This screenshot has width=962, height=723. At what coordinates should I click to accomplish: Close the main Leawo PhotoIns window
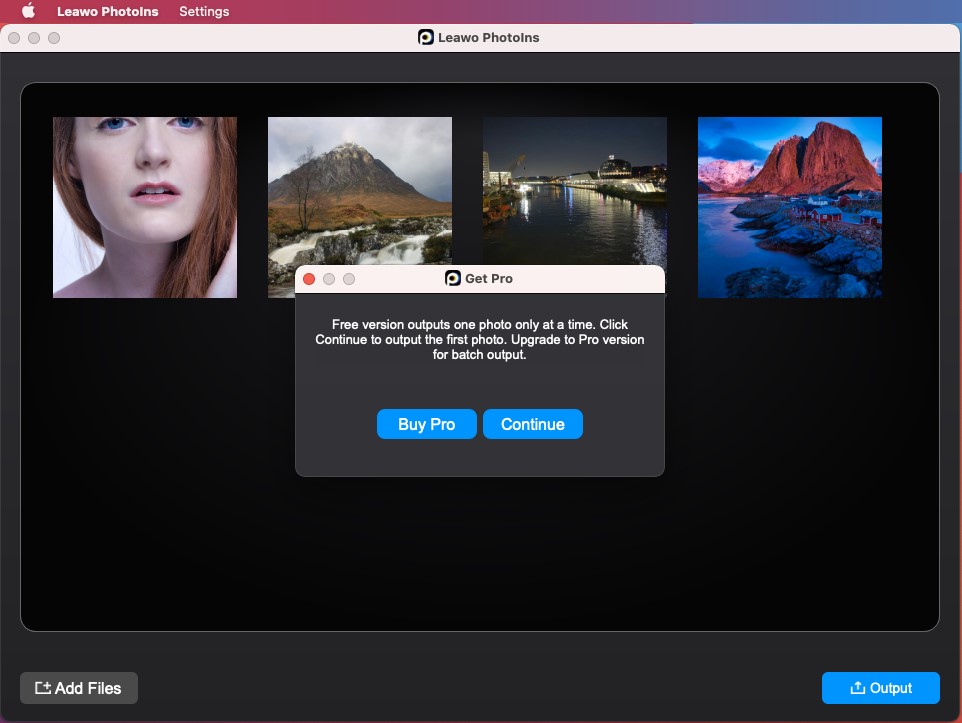pyautogui.click(x=14, y=38)
